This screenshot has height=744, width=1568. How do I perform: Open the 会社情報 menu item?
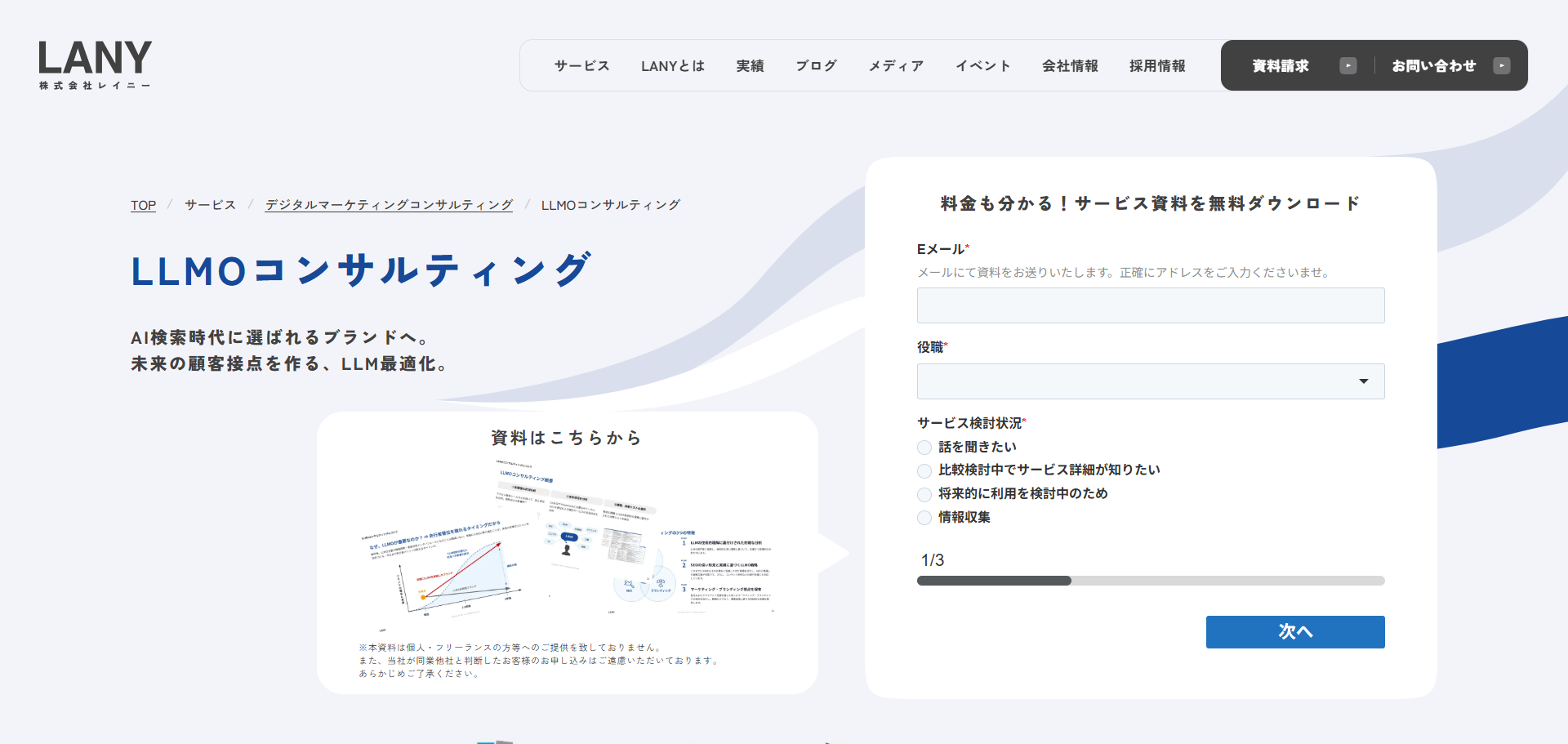(1070, 65)
